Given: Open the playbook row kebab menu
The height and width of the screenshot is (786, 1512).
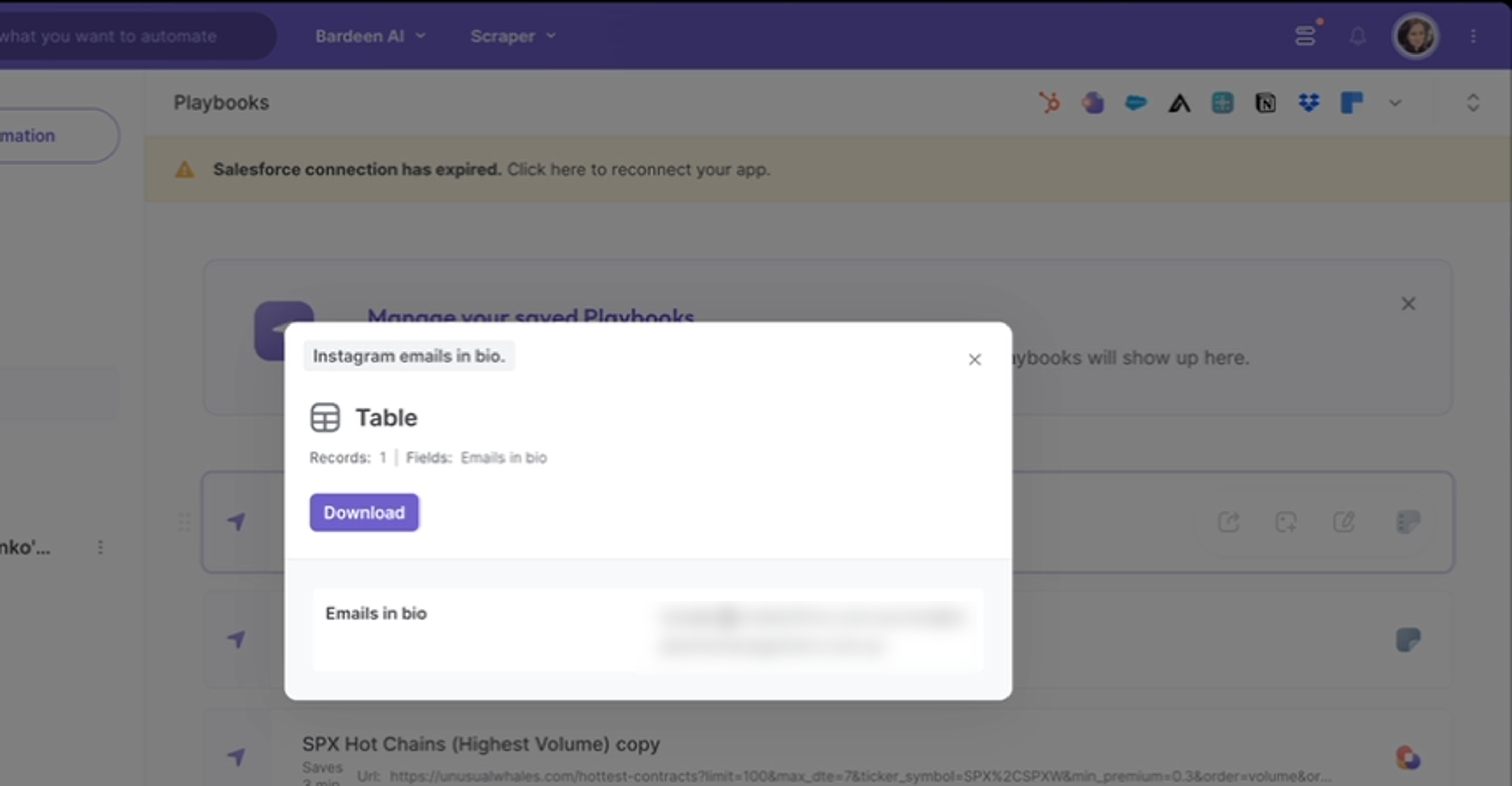Looking at the screenshot, I should pos(100,548).
